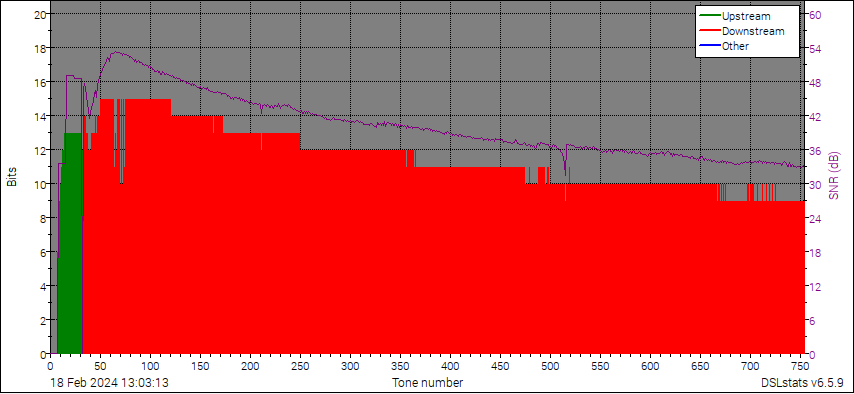Click tone number tick label "400"
Viewport: 854px width, 394px height.
click(450, 365)
